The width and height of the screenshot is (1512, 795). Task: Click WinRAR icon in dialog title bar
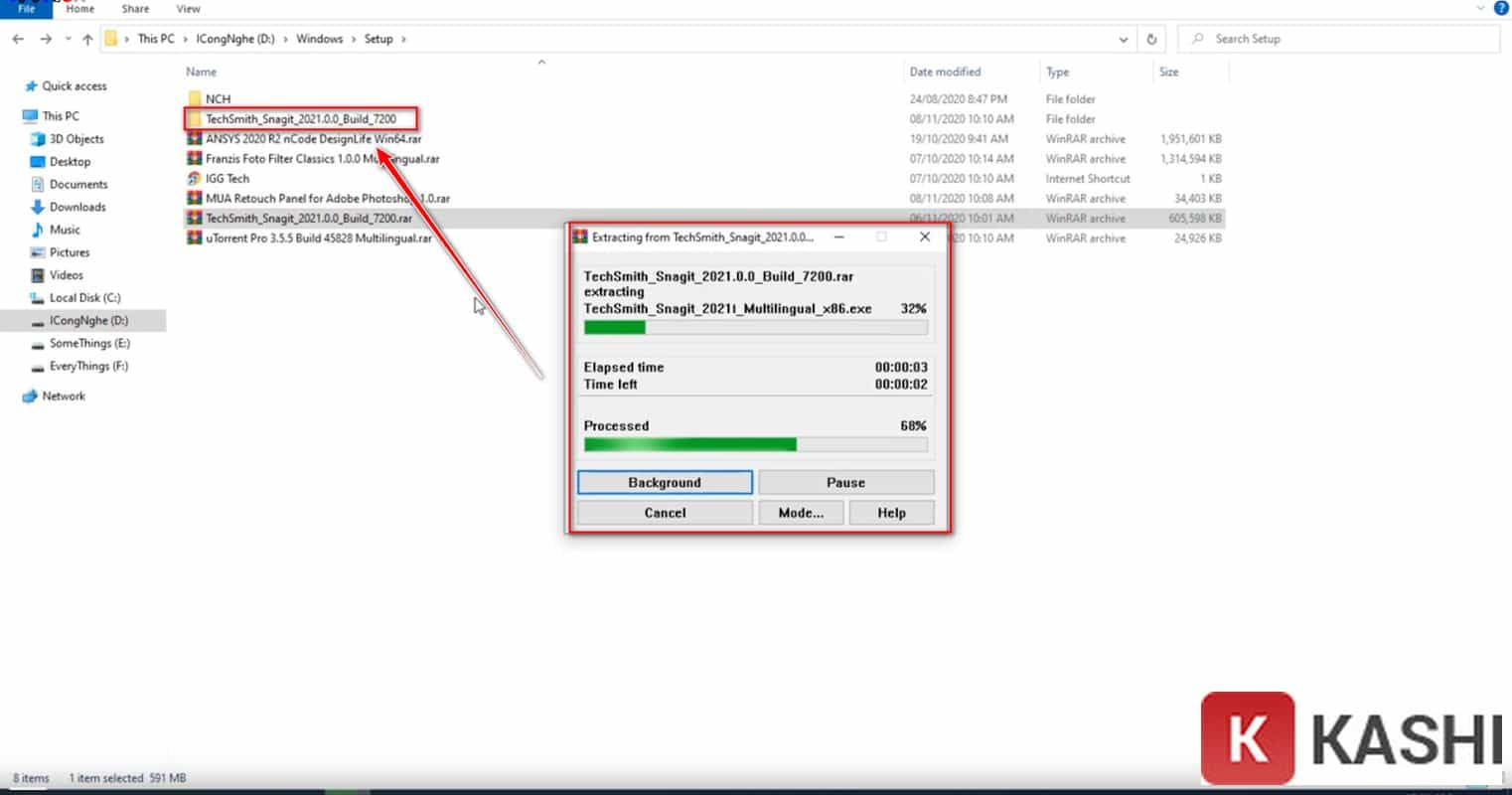pos(580,238)
